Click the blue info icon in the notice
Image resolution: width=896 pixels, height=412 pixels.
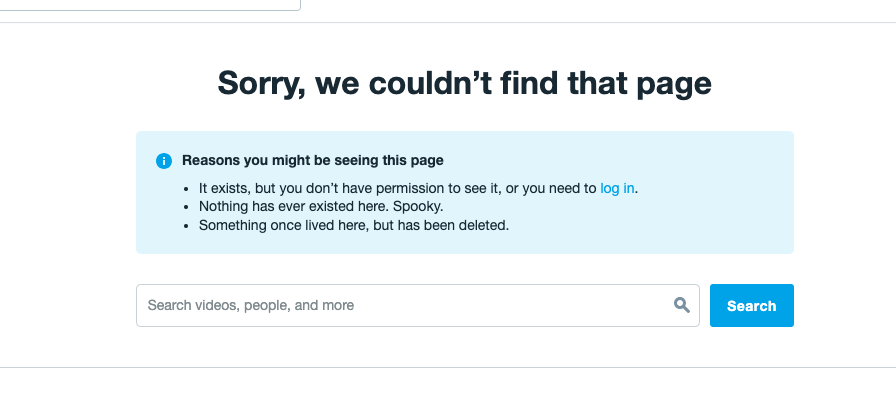coord(164,161)
